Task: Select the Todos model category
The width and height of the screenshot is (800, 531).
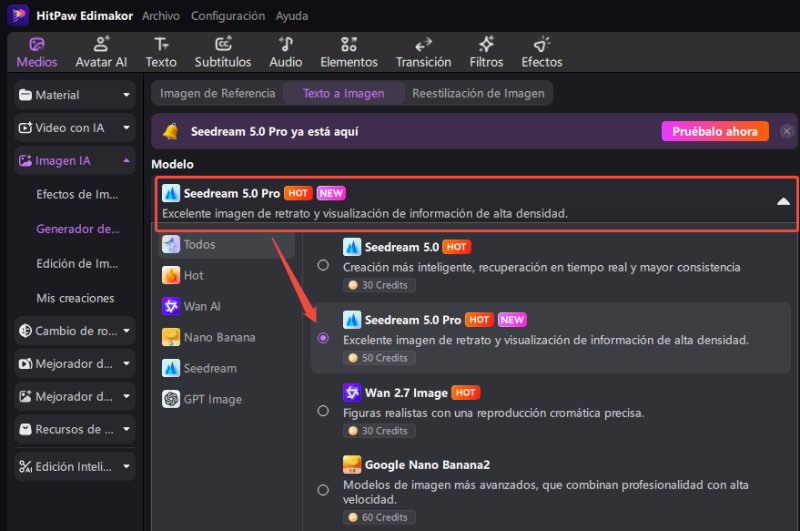Action: tap(227, 244)
